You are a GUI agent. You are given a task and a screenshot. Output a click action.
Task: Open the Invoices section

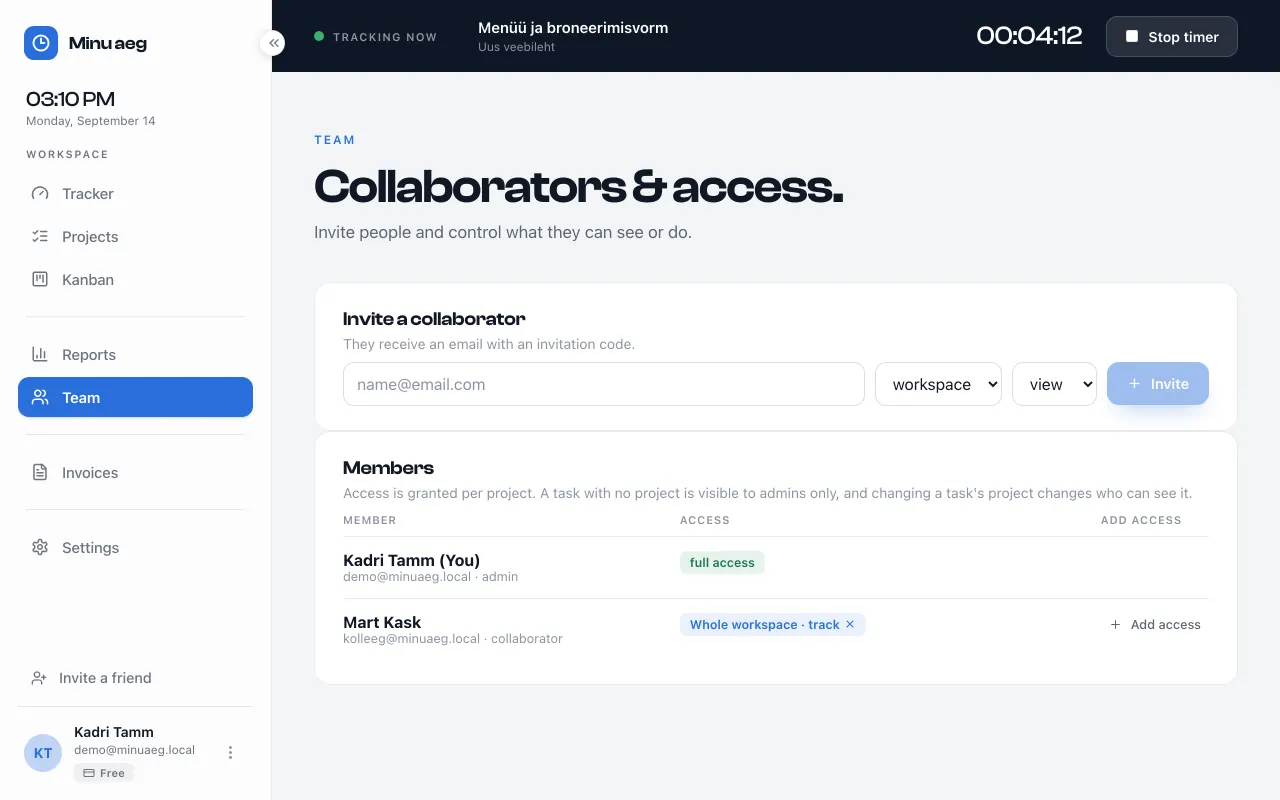135,473
